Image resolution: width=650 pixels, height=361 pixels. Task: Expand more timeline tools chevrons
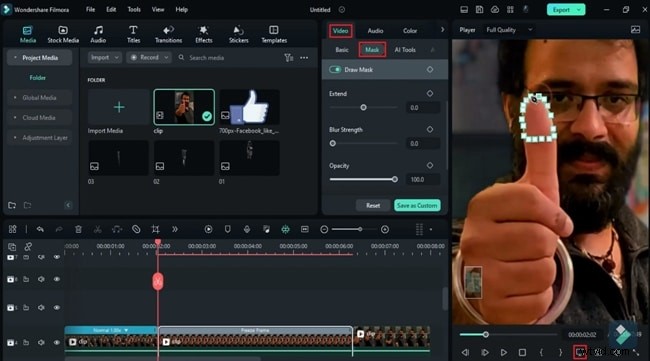pyautogui.click(x=175, y=229)
